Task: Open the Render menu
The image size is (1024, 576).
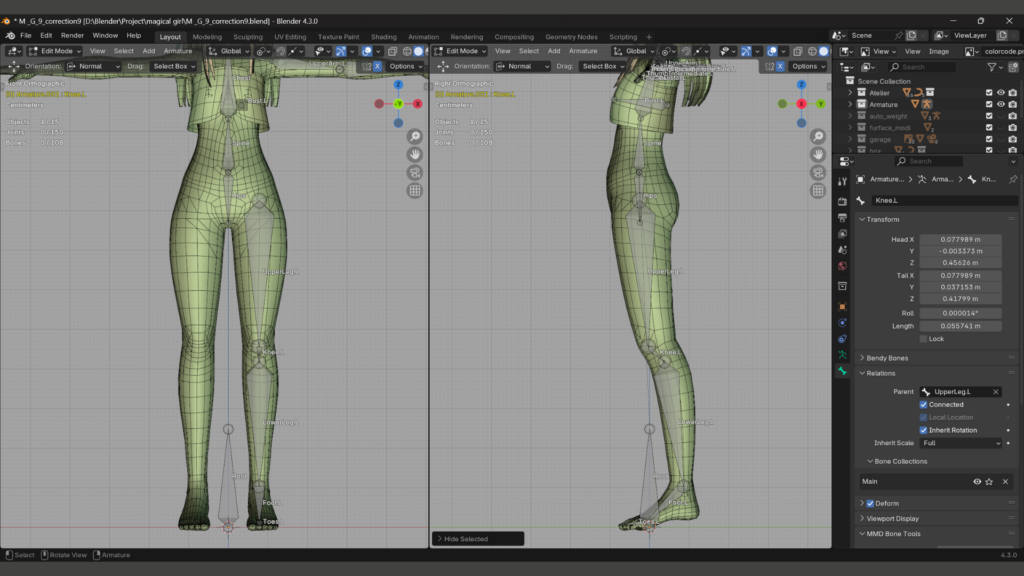Action: (72, 35)
